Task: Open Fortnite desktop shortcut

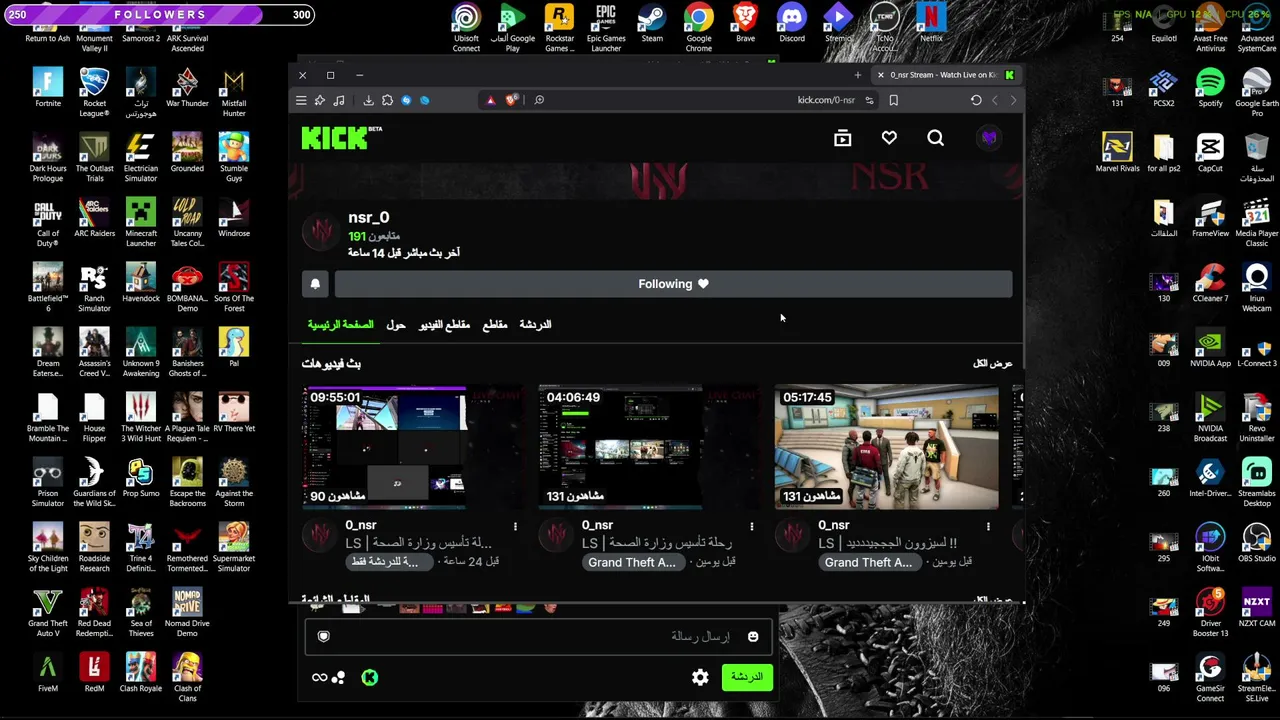Action: (x=47, y=88)
